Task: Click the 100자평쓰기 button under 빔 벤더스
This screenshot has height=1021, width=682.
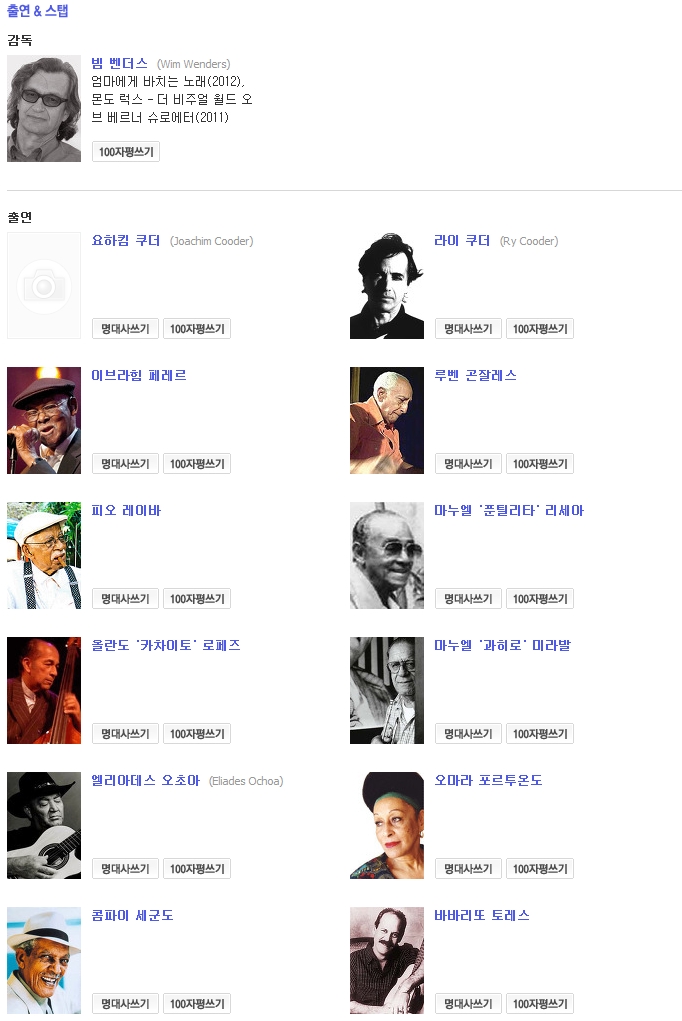Action: 126,152
